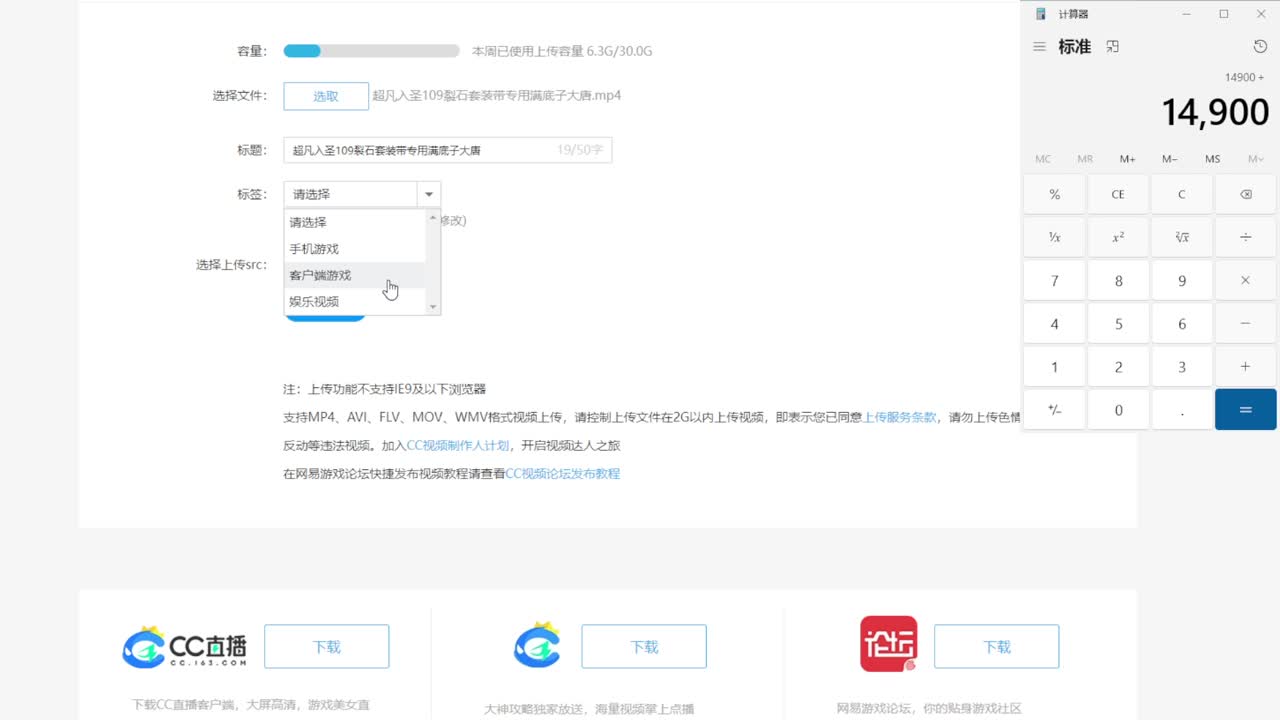The height and width of the screenshot is (720, 1280).
Task: Click the upload capacity progress bar
Action: (x=371, y=51)
